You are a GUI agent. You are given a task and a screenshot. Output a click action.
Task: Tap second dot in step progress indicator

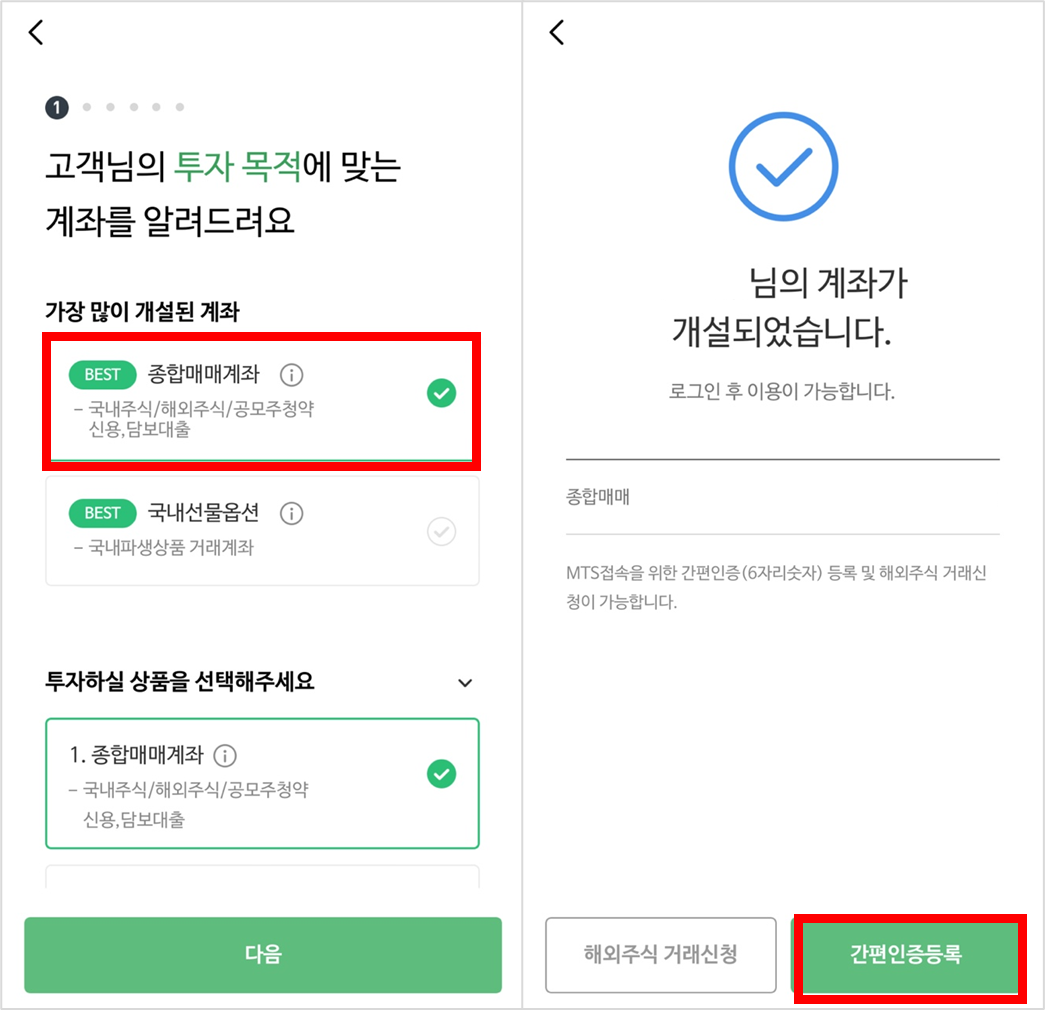(x=87, y=107)
